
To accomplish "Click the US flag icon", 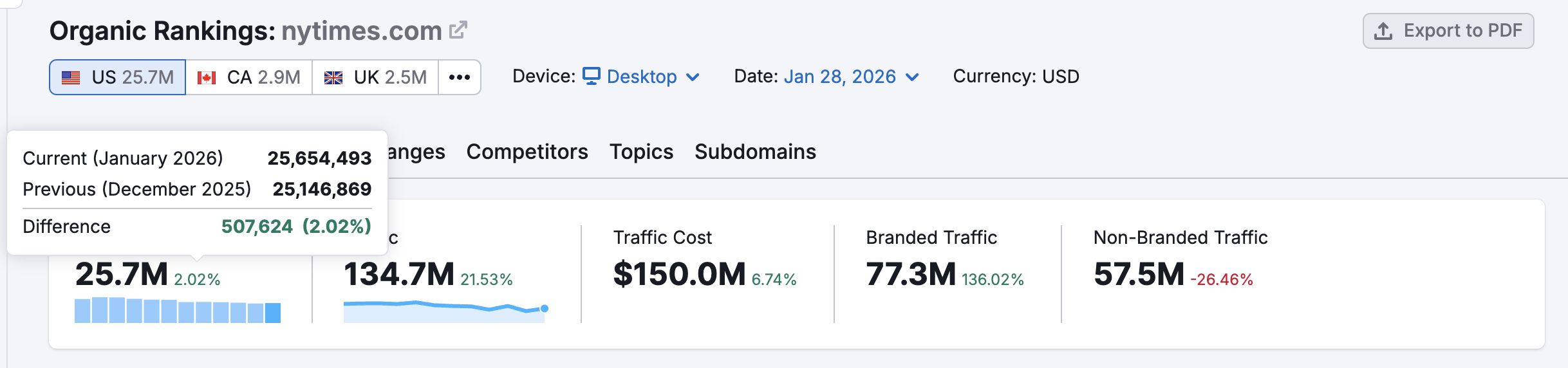I will [x=71, y=78].
